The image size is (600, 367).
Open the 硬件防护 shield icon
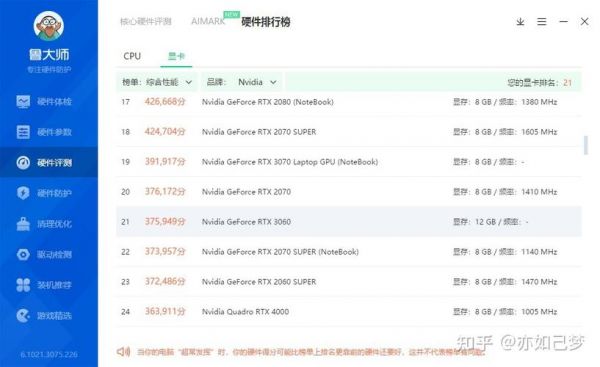tap(23, 193)
